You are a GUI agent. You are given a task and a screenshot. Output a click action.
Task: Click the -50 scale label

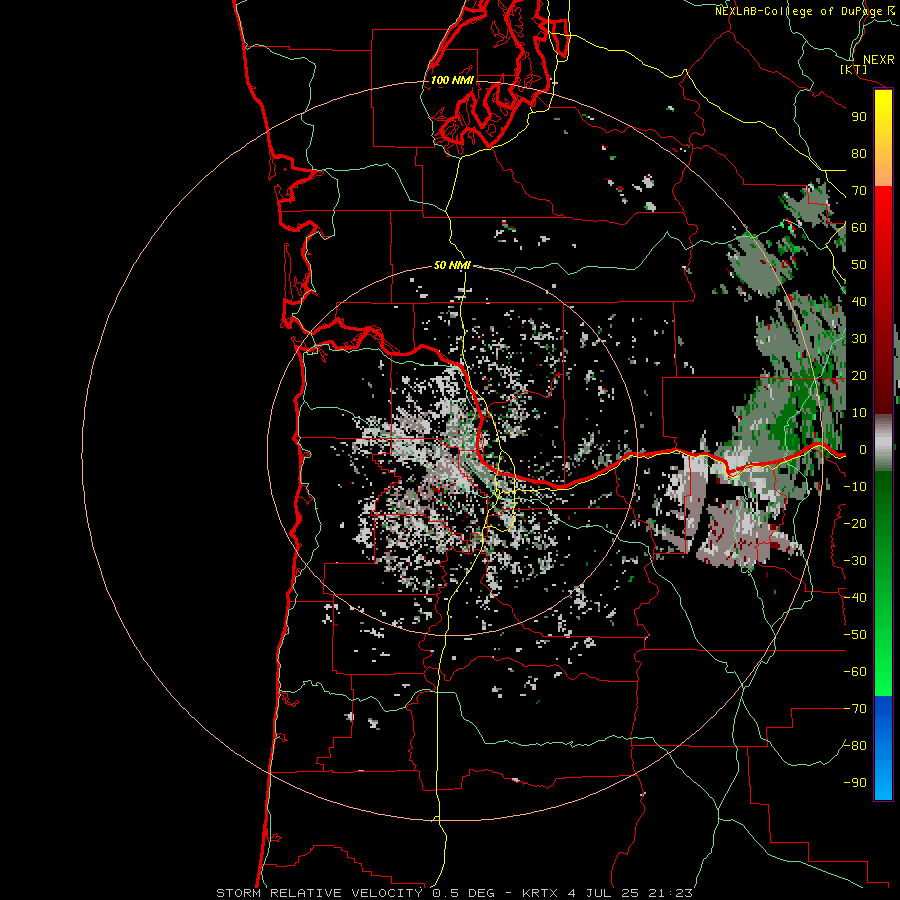coord(855,635)
